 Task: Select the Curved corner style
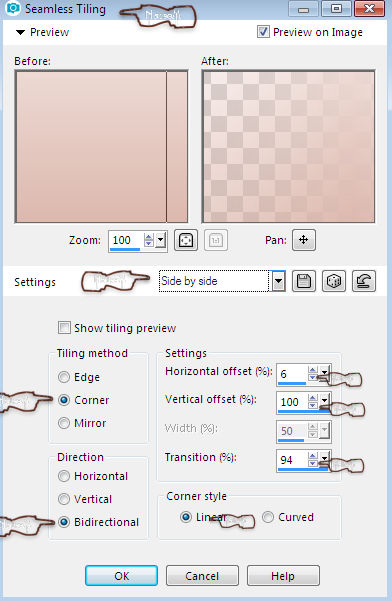click(x=268, y=517)
